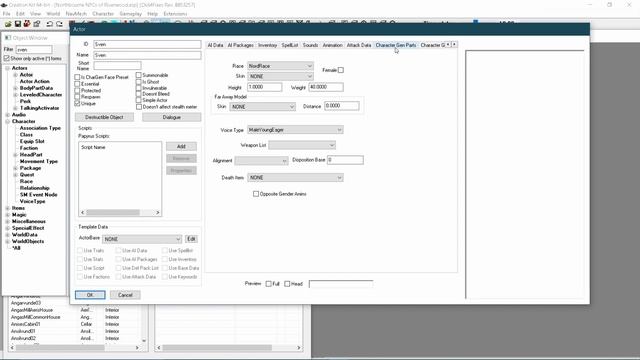Switch to the AI Data tab

[215, 45]
